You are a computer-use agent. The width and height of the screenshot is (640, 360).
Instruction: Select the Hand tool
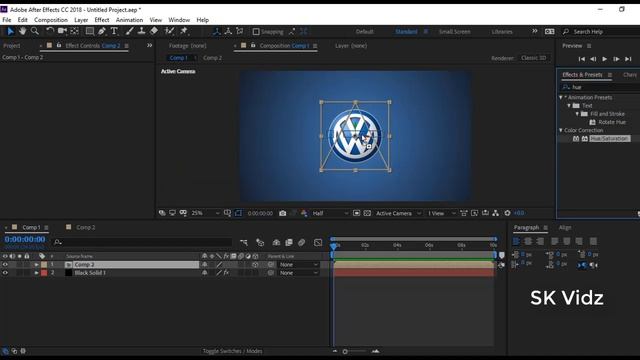22,31
